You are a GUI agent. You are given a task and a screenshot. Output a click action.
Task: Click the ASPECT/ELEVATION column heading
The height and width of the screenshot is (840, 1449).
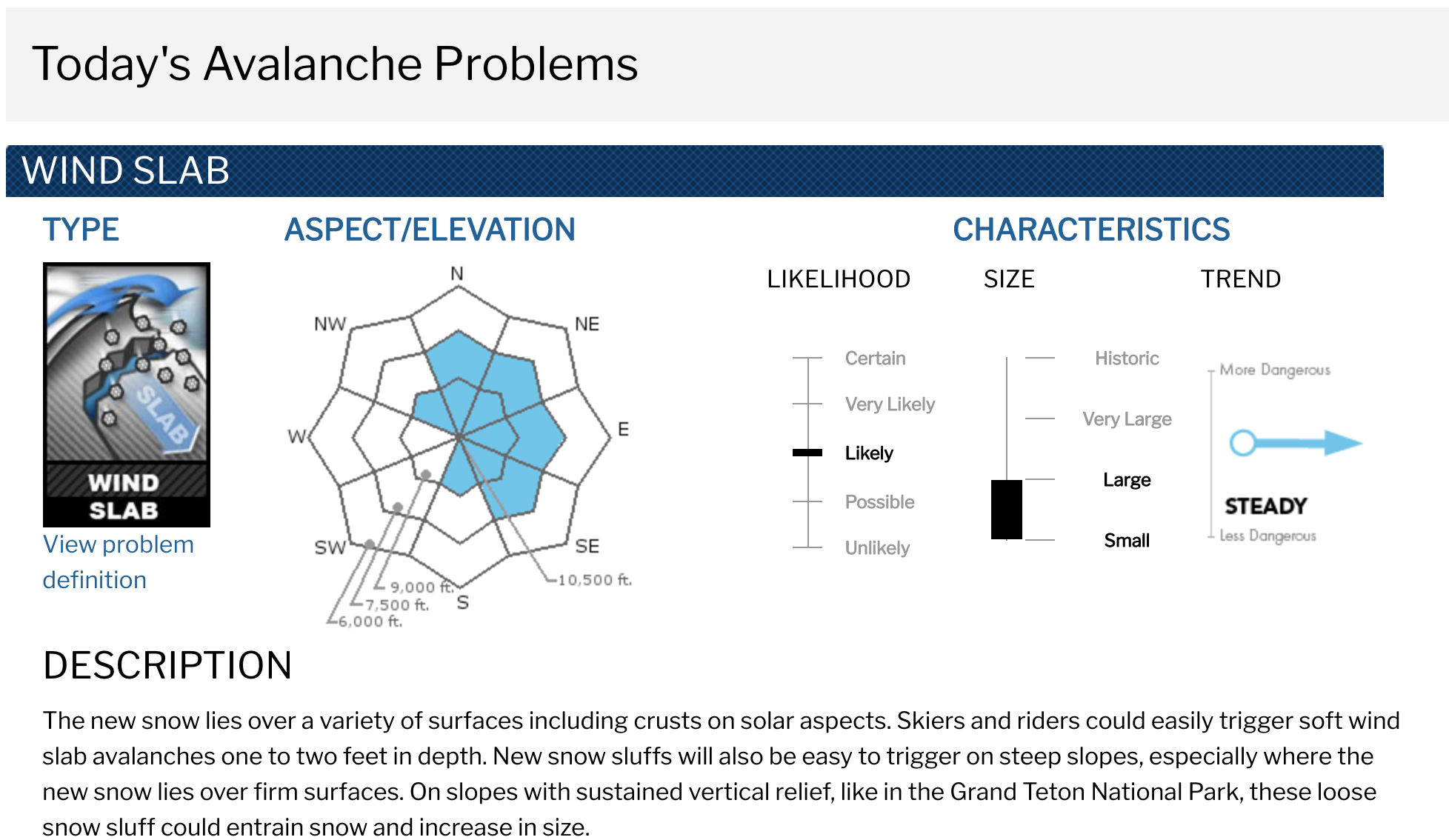pos(430,230)
